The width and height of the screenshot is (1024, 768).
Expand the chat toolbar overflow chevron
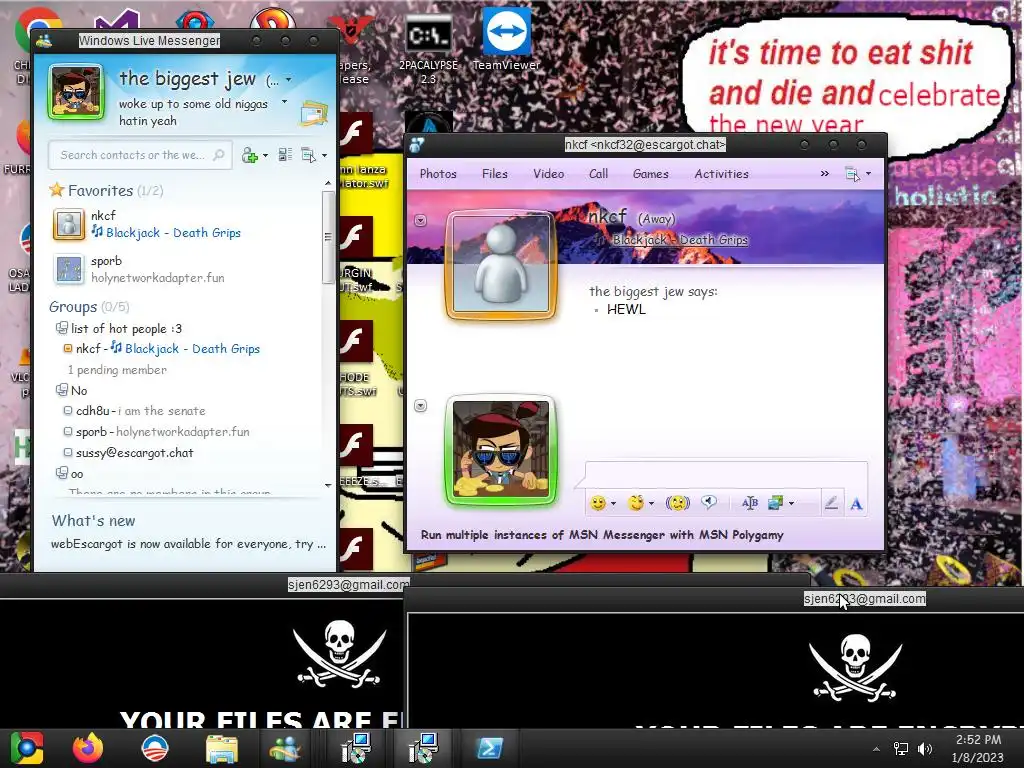point(824,174)
